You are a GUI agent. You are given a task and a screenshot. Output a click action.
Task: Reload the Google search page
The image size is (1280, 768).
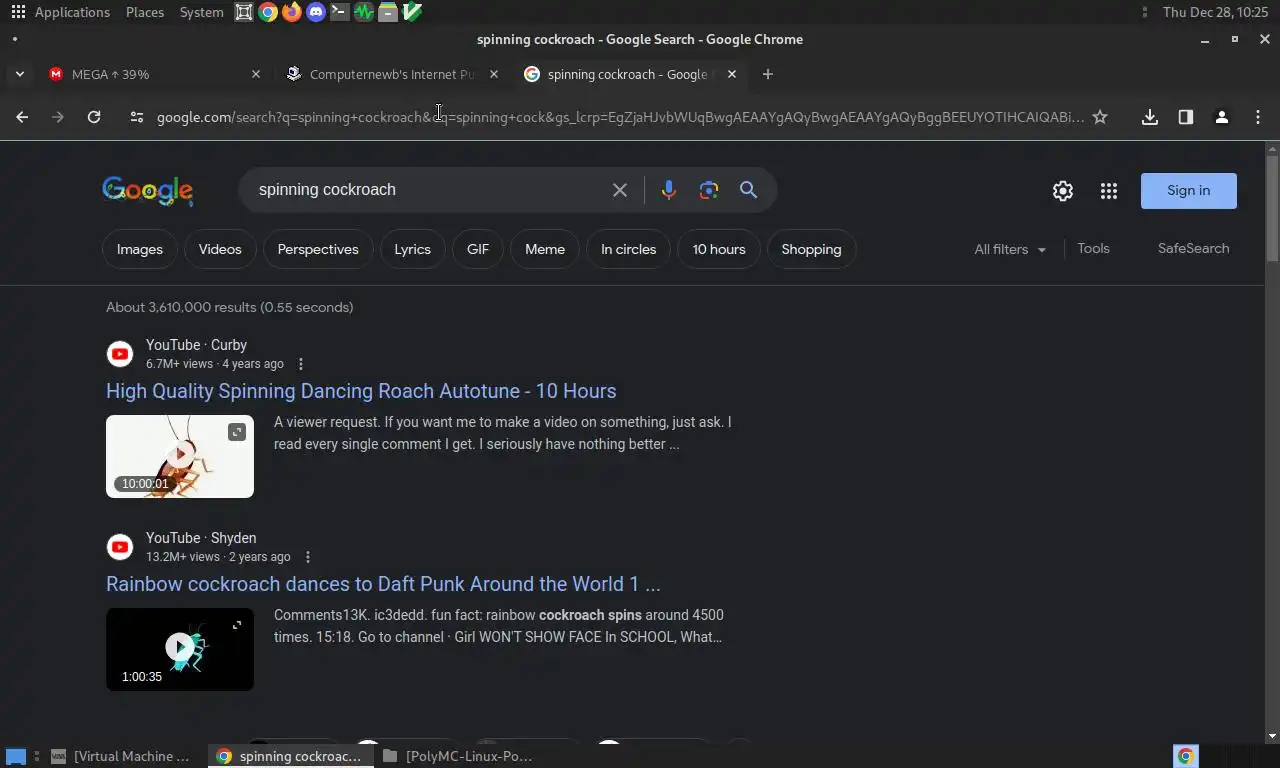[94, 117]
